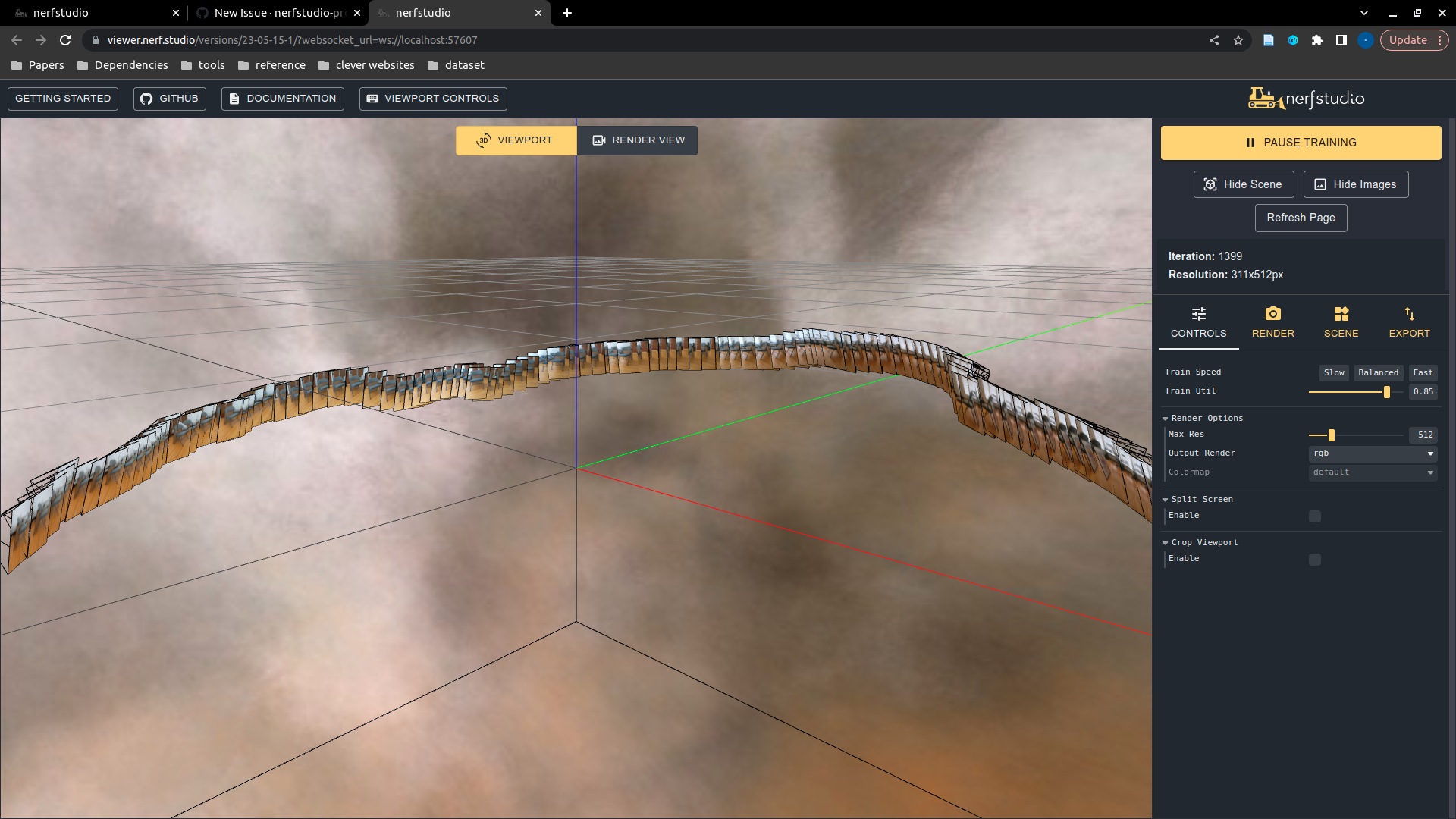This screenshot has height=819, width=1456.
Task: Click the Train Util value field
Action: (1423, 392)
